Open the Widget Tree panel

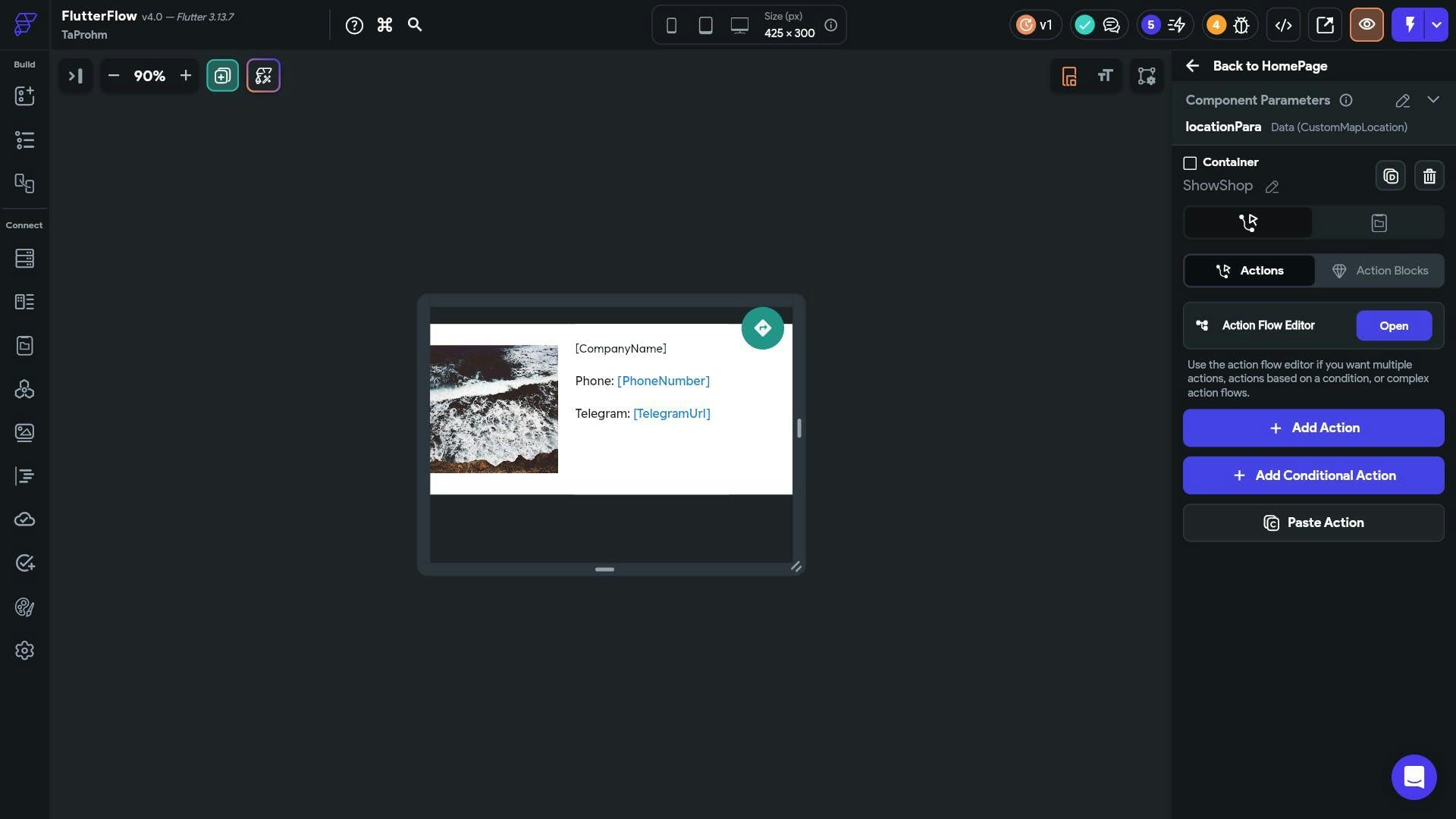click(24, 140)
